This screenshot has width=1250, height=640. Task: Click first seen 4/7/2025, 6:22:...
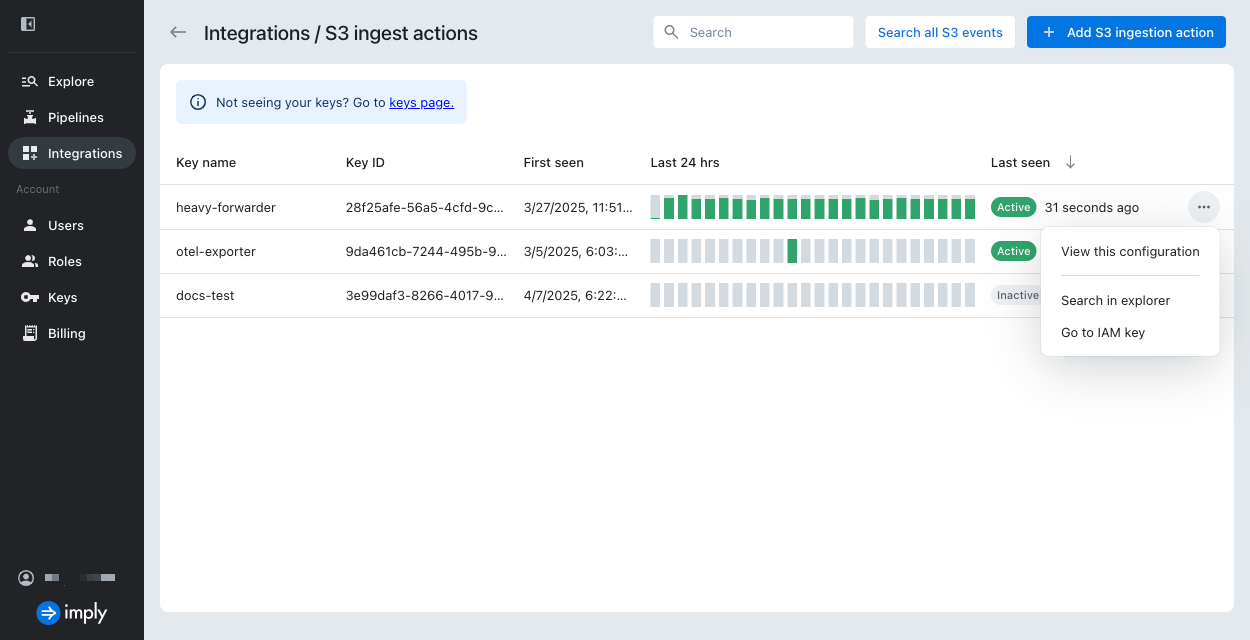[x=575, y=295]
